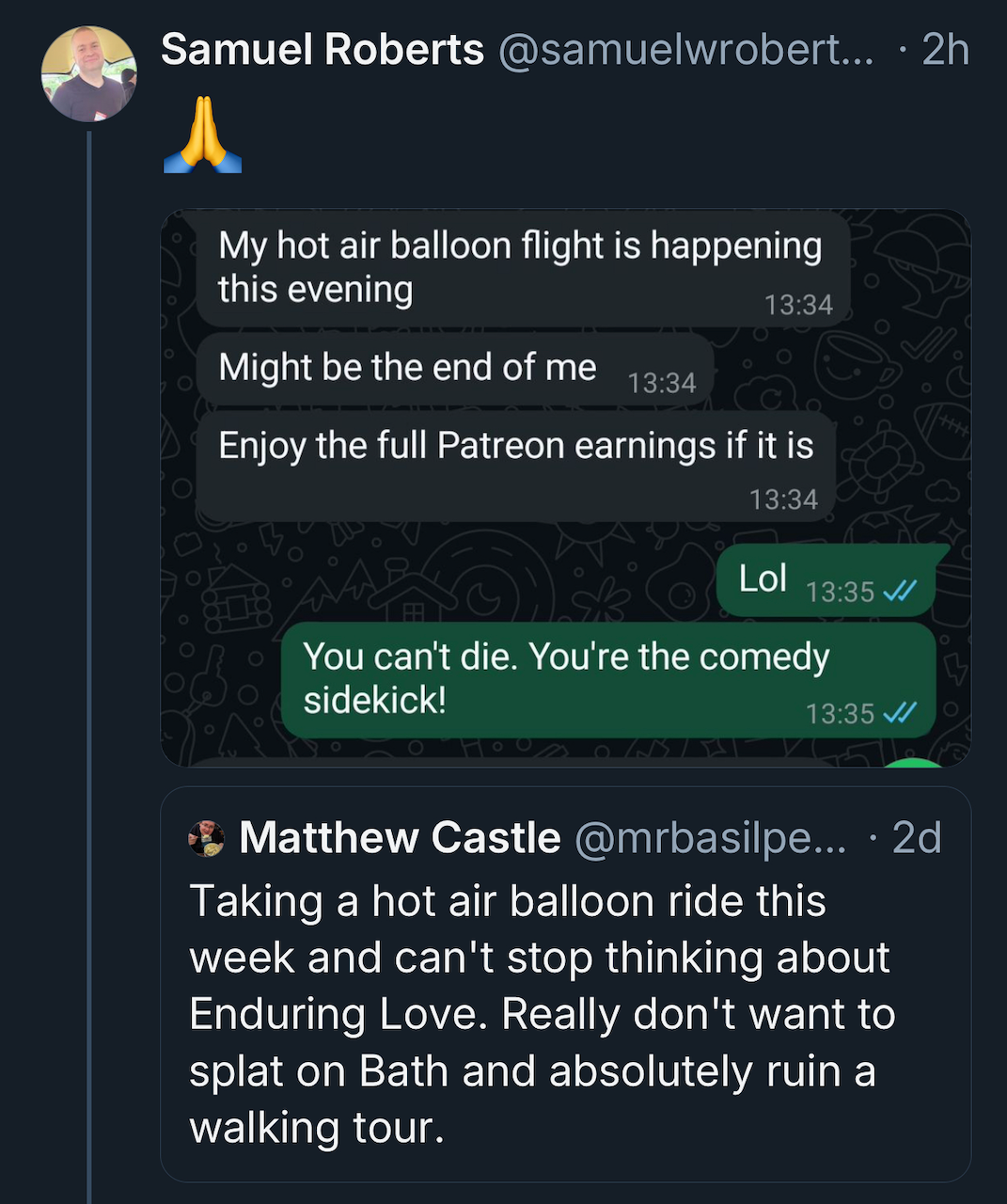
Task: Open the @samuelwrobert... handle
Action: click(x=685, y=49)
